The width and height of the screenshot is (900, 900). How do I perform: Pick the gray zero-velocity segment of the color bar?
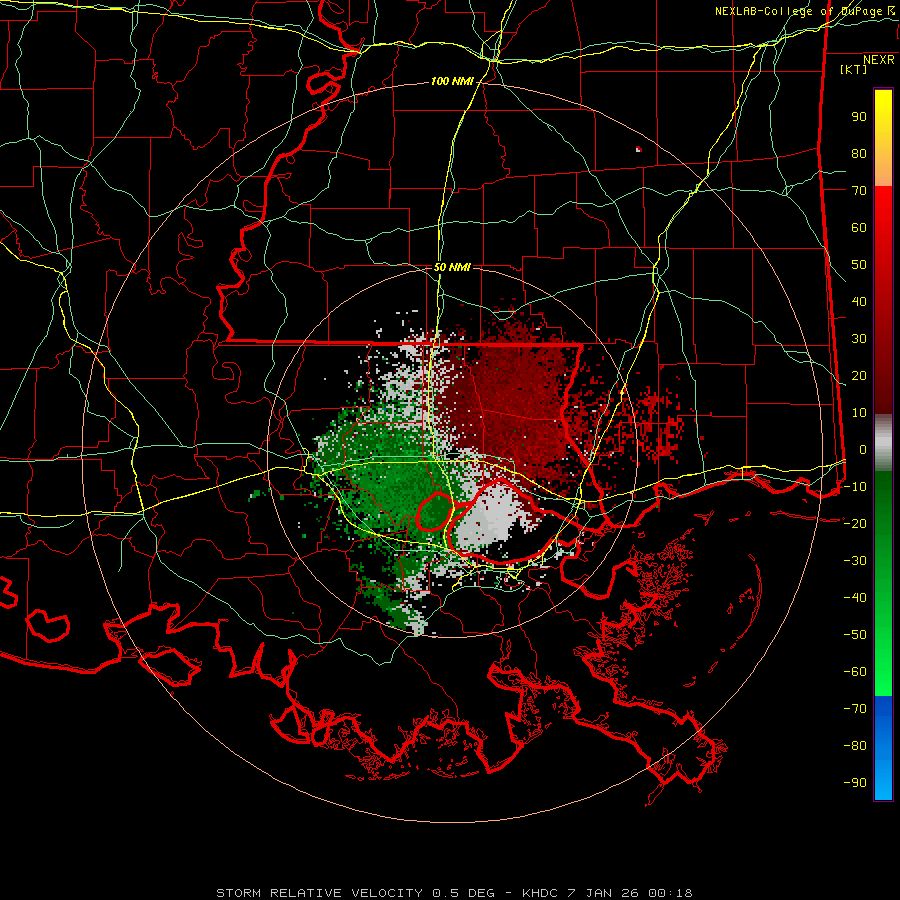coord(883,443)
